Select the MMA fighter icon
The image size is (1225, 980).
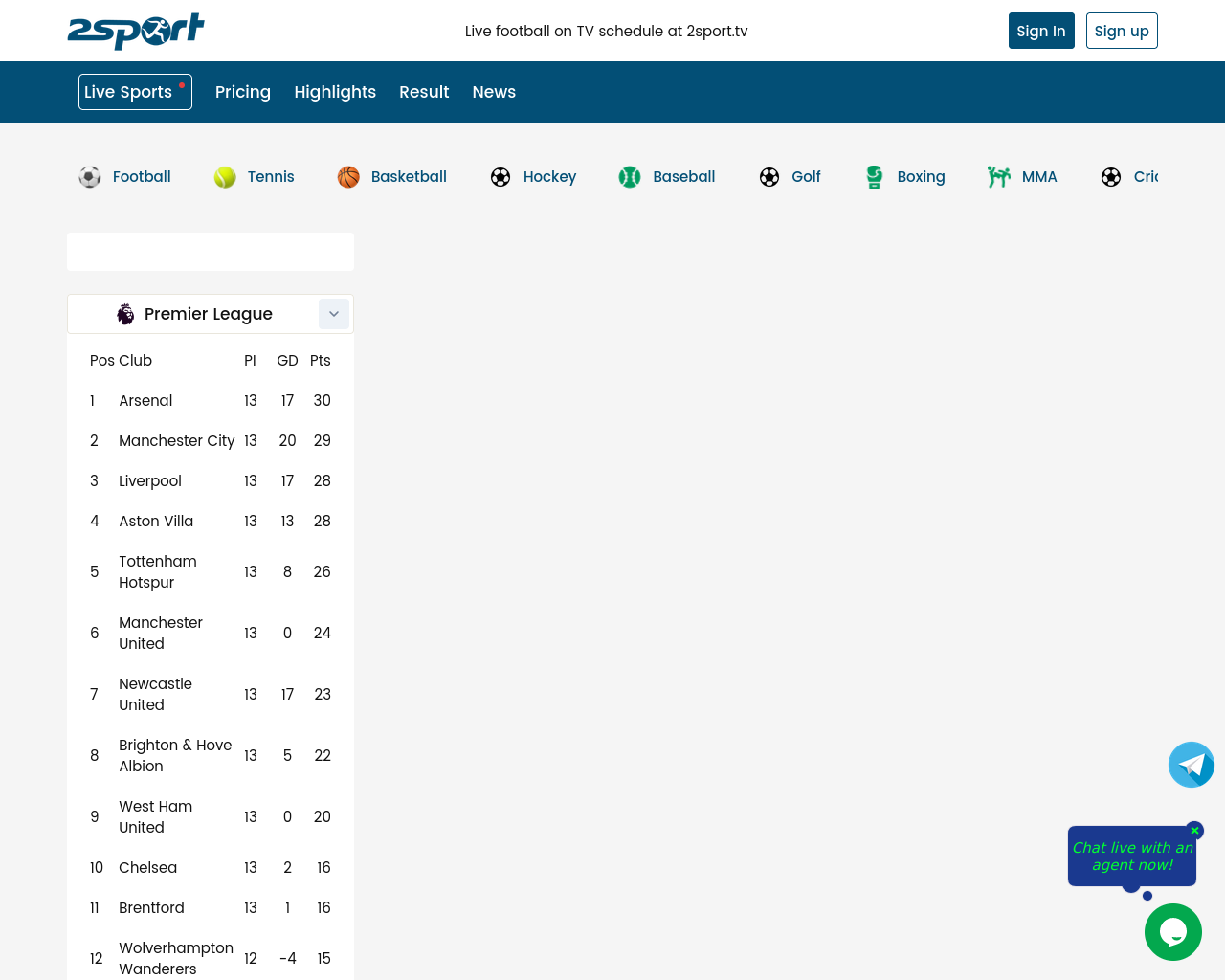(x=999, y=177)
